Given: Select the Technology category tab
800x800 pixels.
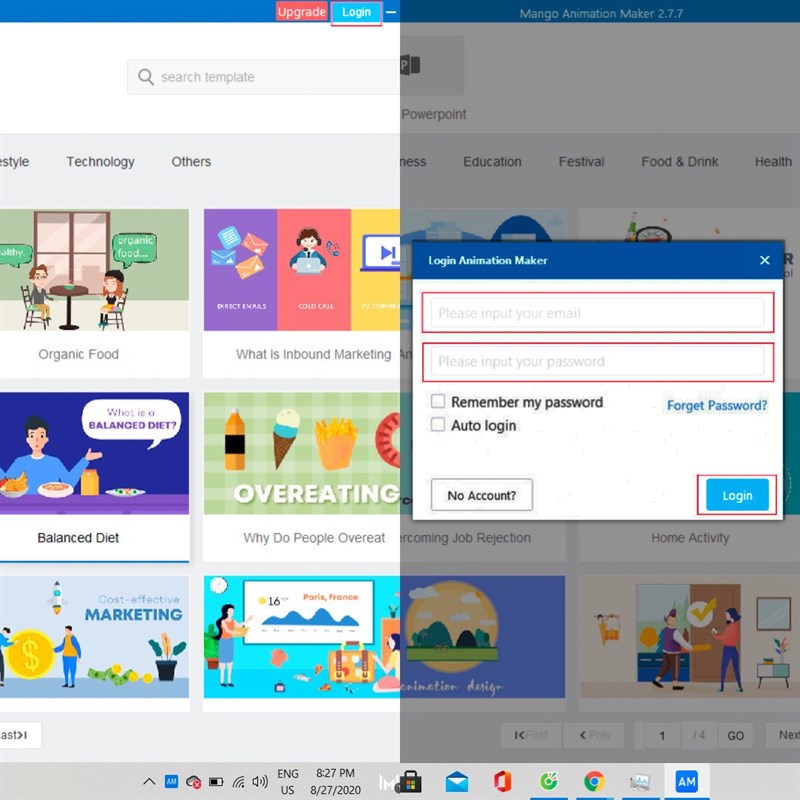Looking at the screenshot, I should click(x=101, y=162).
